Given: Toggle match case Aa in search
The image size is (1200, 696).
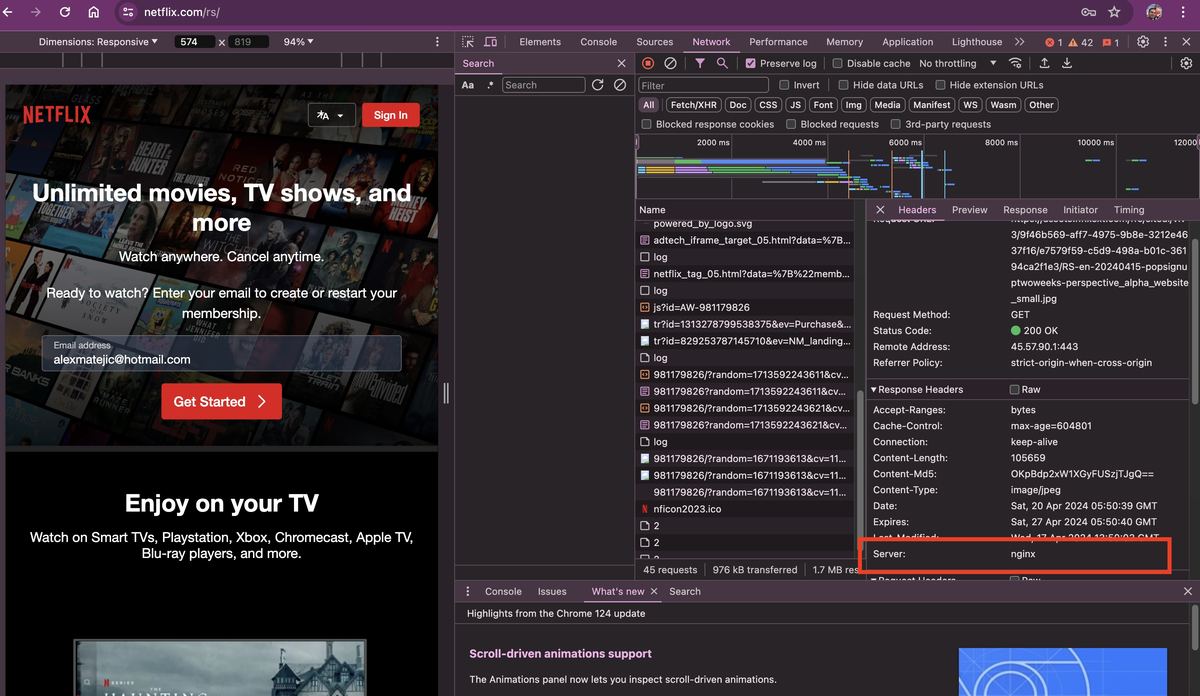Looking at the screenshot, I should tap(468, 85).
